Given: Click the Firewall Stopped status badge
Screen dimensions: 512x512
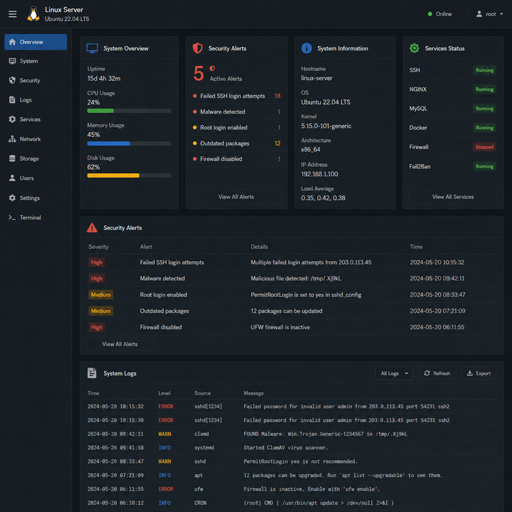Looking at the screenshot, I should point(484,147).
